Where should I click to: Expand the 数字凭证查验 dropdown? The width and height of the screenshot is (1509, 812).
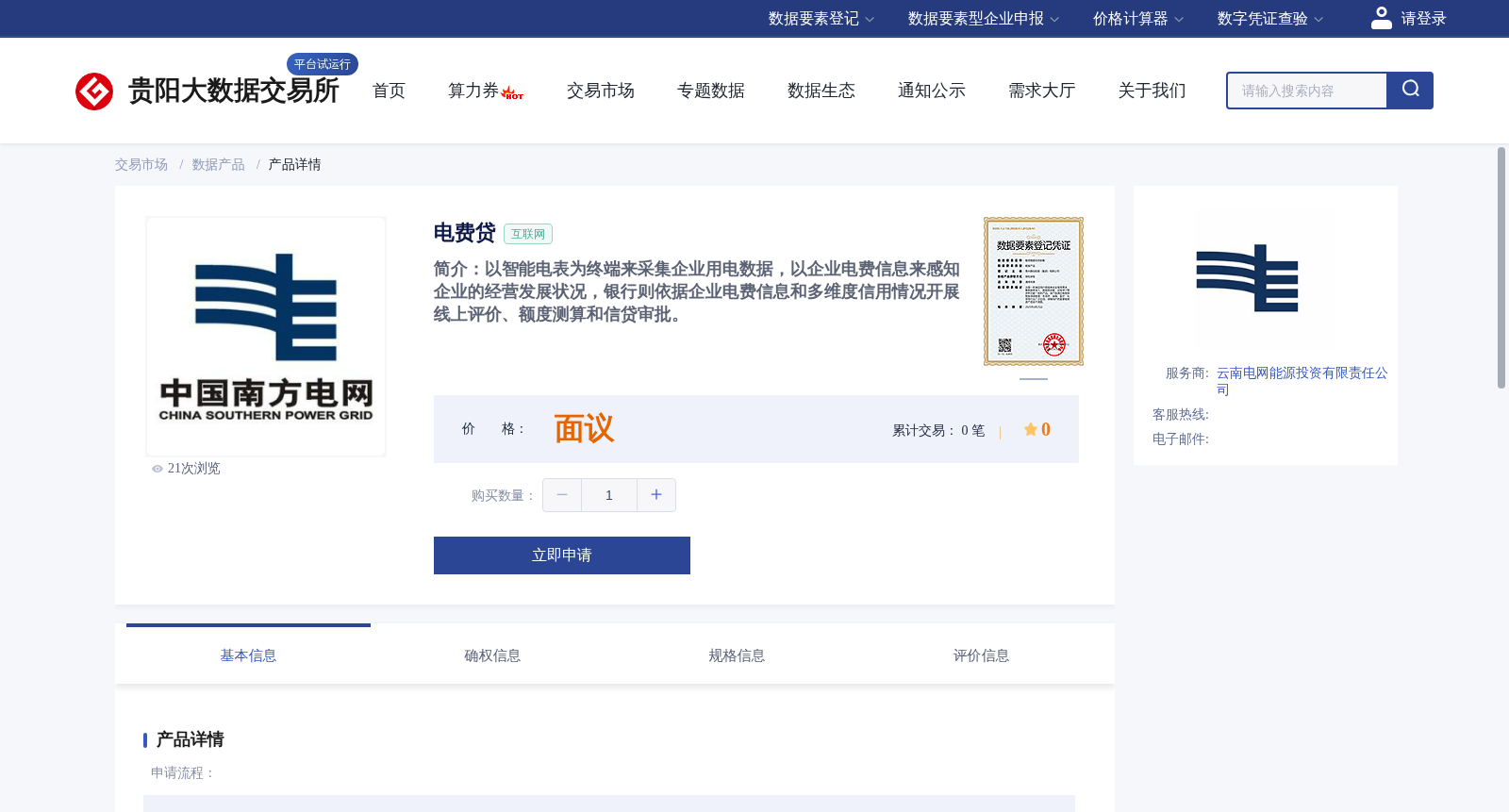click(1269, 19)
